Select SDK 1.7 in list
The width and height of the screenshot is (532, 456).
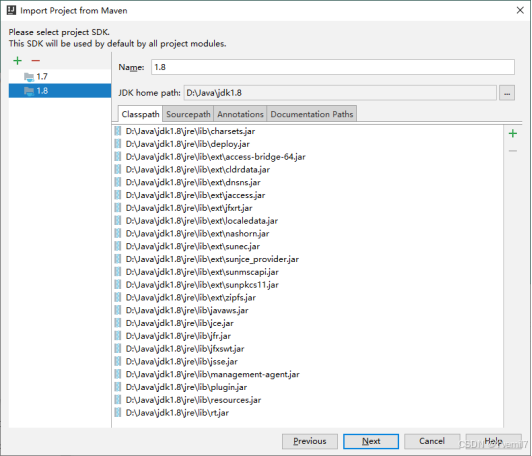point(60,77)
